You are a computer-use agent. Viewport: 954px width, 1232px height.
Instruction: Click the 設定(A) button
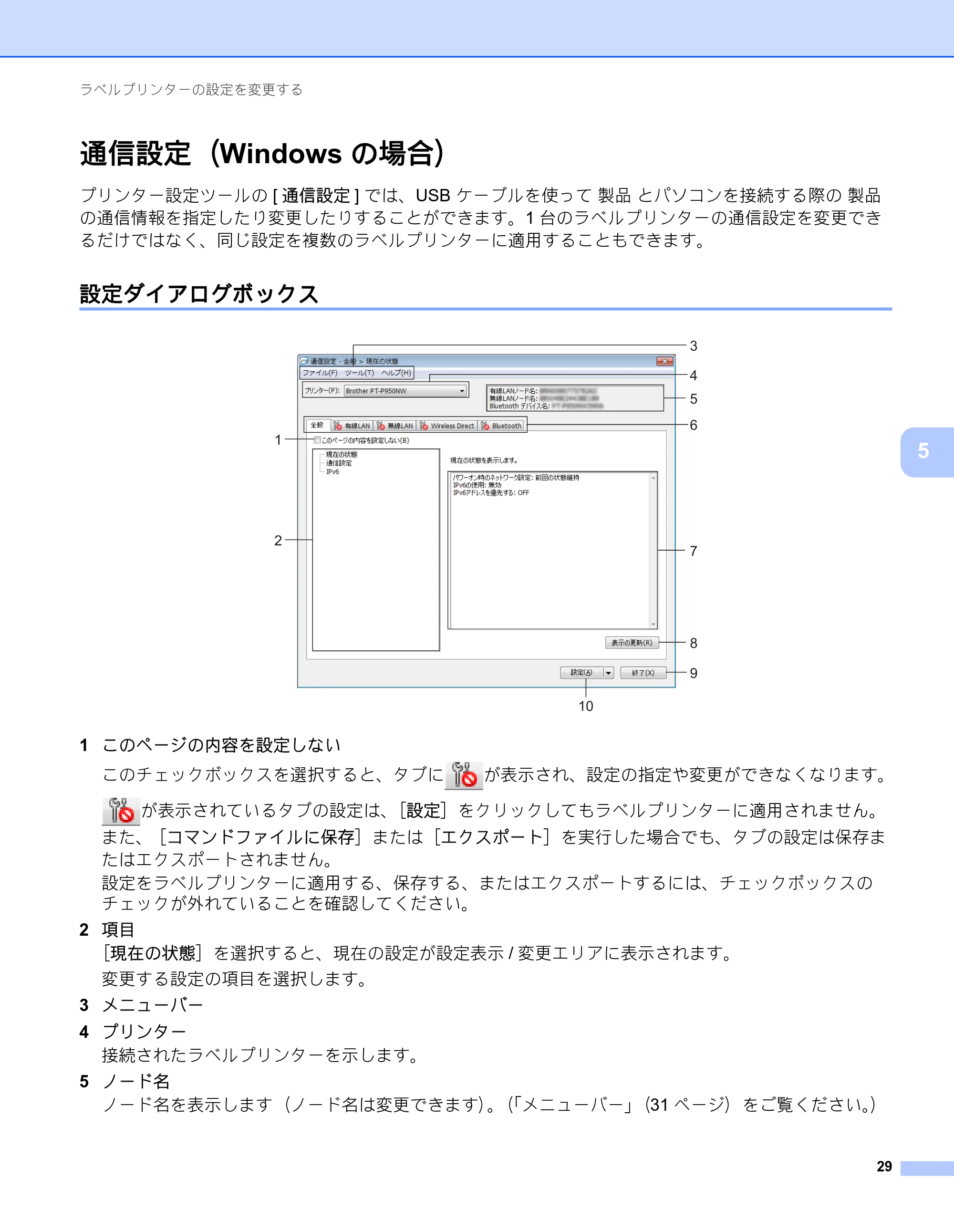581,672
